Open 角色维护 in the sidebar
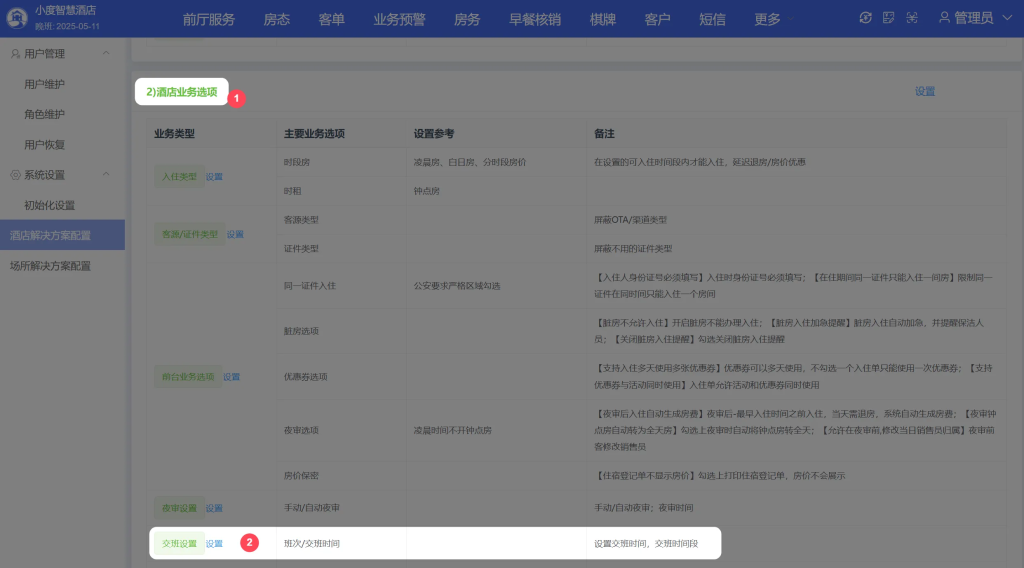 [x=45, y=114]
